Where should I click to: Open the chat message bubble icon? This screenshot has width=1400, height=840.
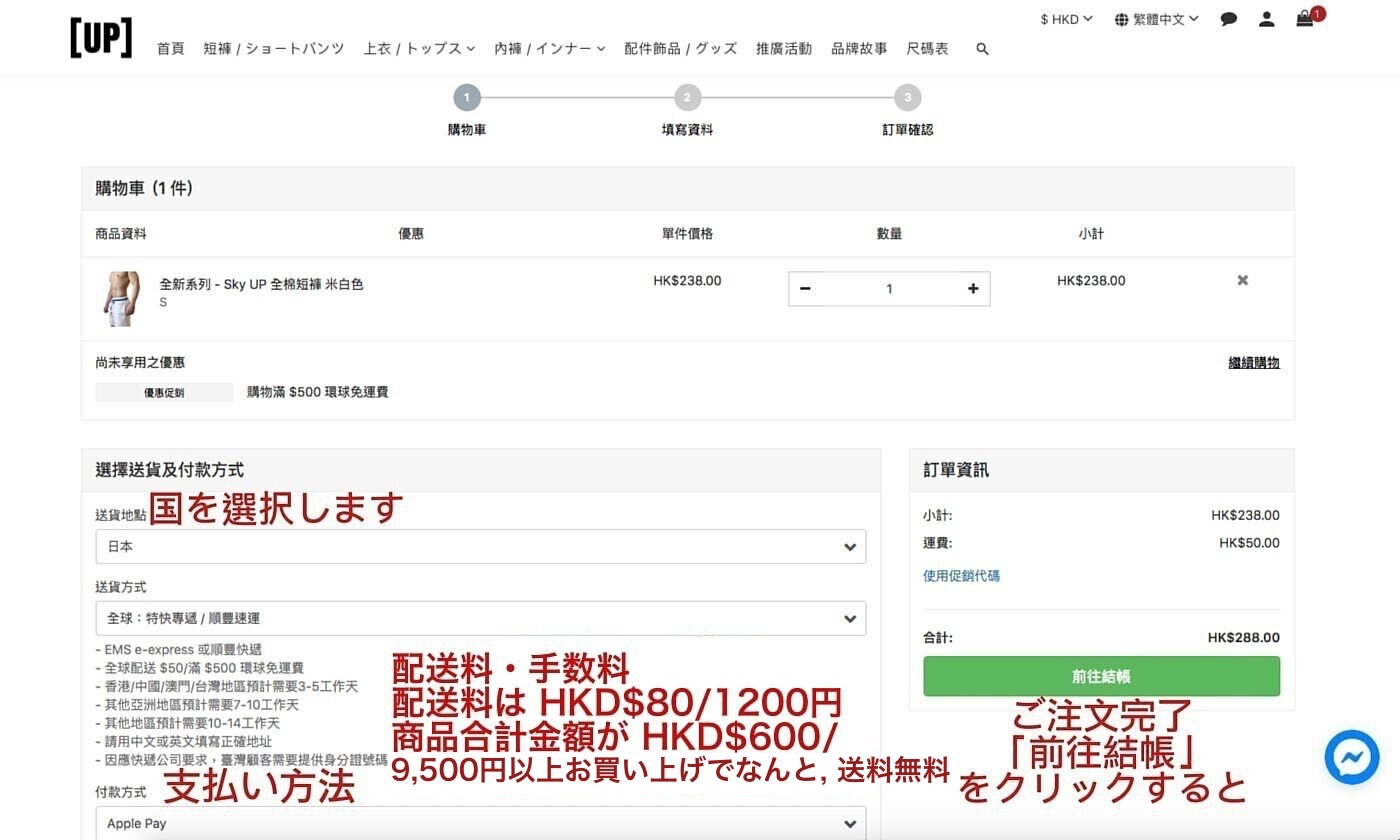point(1229,19)
